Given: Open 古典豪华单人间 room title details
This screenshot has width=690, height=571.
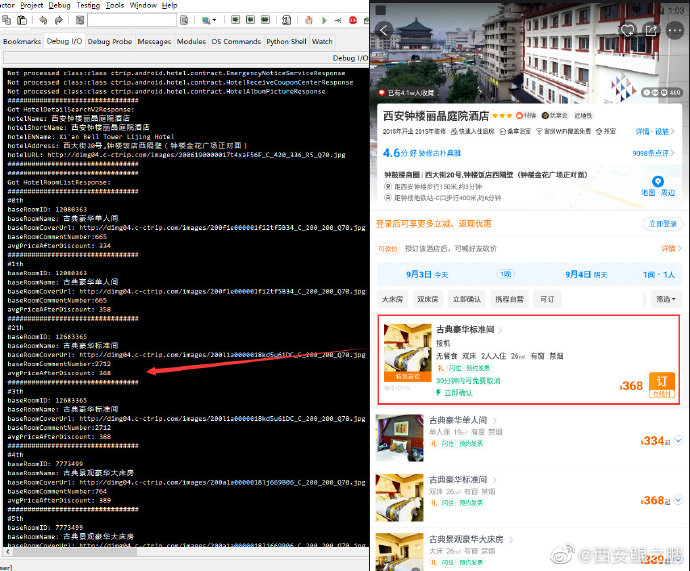Looking at the screenshot, I should coord(463,420).
